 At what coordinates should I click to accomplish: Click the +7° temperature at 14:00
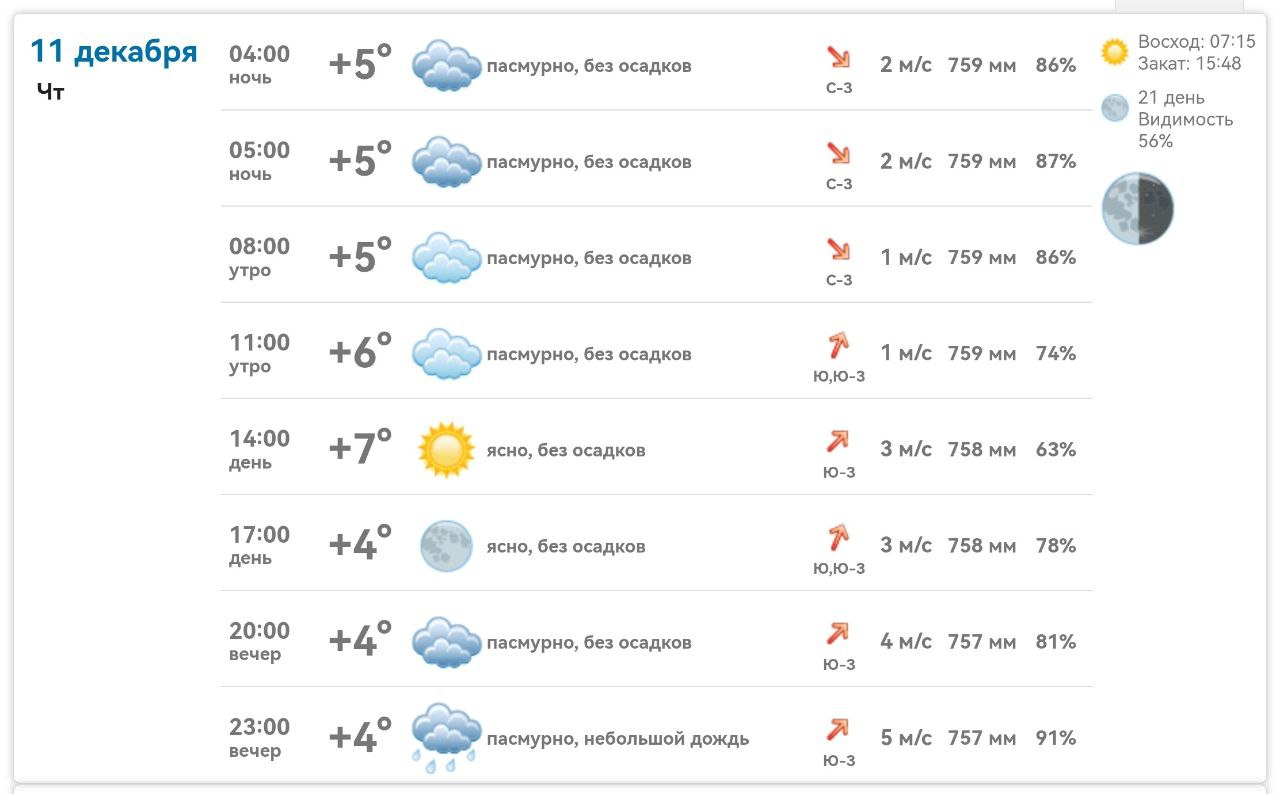(360, 448)
